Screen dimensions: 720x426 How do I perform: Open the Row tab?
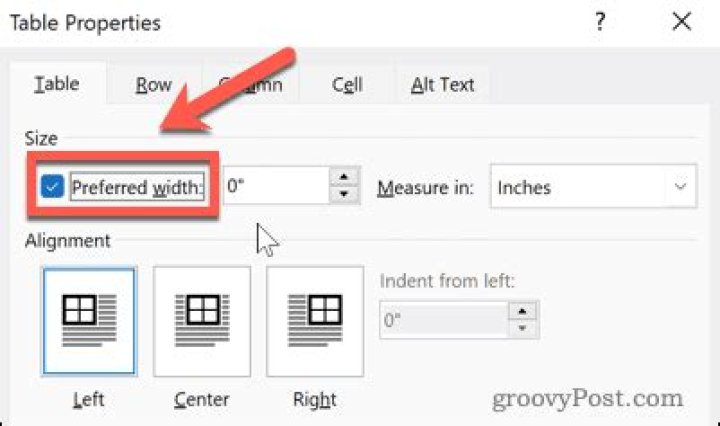[153, 85]
